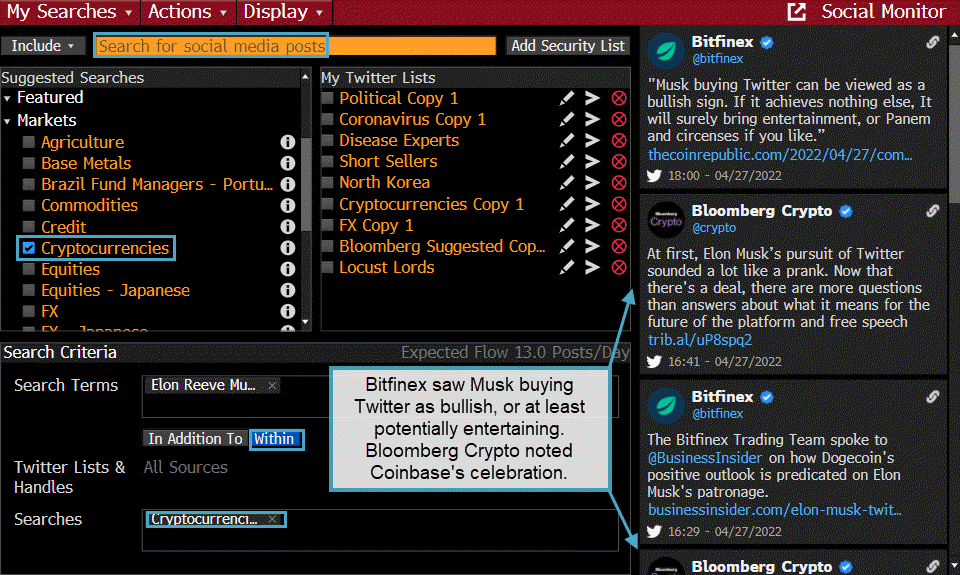The height and width of the screenshot is (575, 960).
Task: Open the Locust Lords list arrow
Action: 592,267
